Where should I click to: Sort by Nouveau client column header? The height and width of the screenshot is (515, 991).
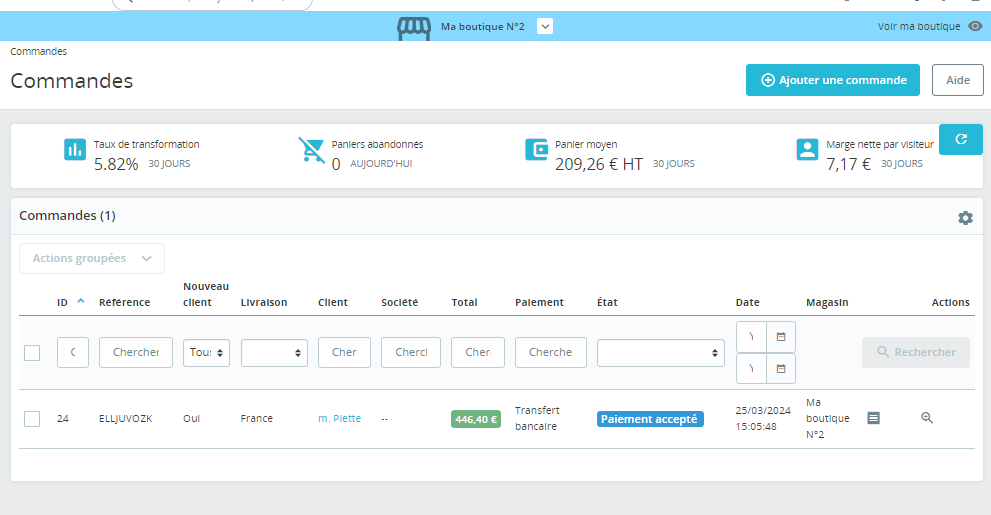click(x=206, y=294)
